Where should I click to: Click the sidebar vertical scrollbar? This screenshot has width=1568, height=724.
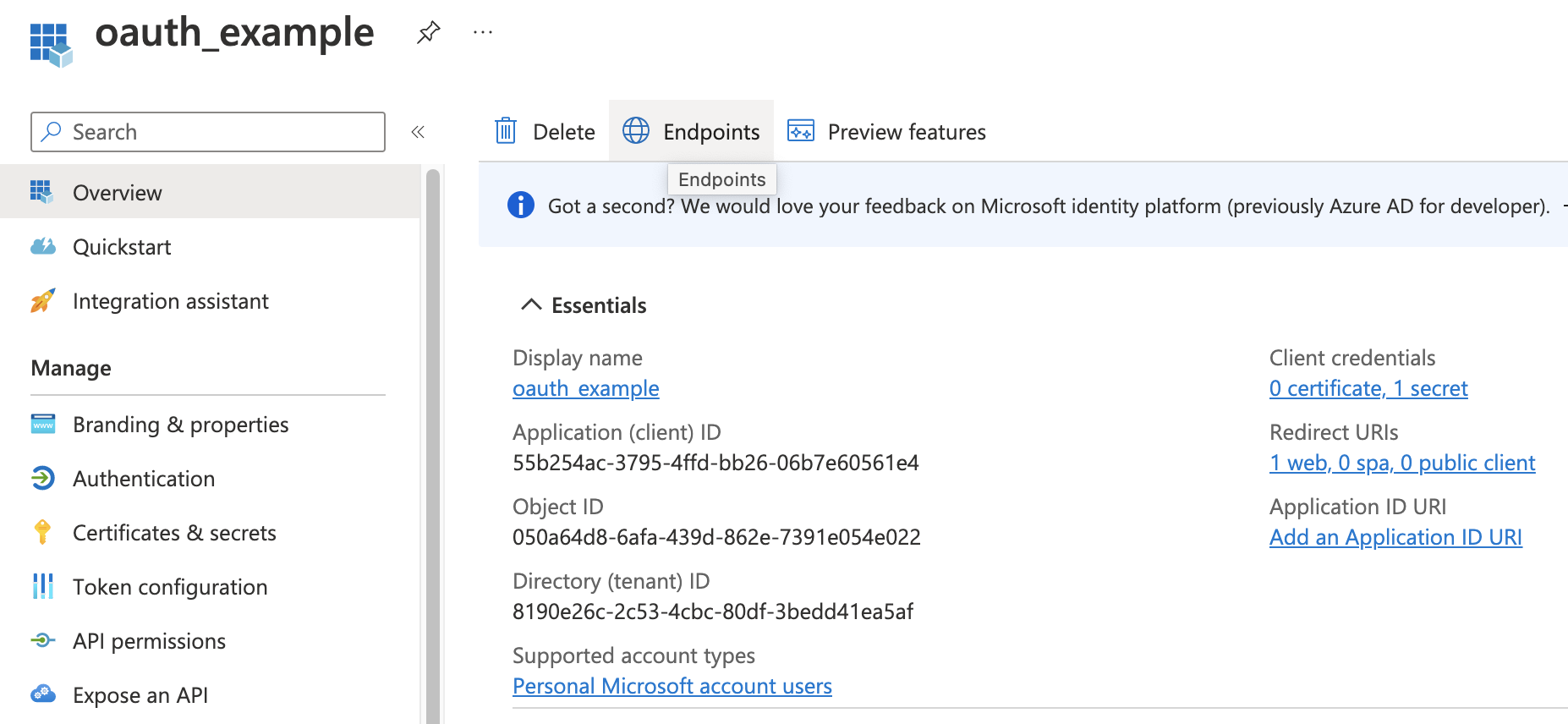[433, 446]
